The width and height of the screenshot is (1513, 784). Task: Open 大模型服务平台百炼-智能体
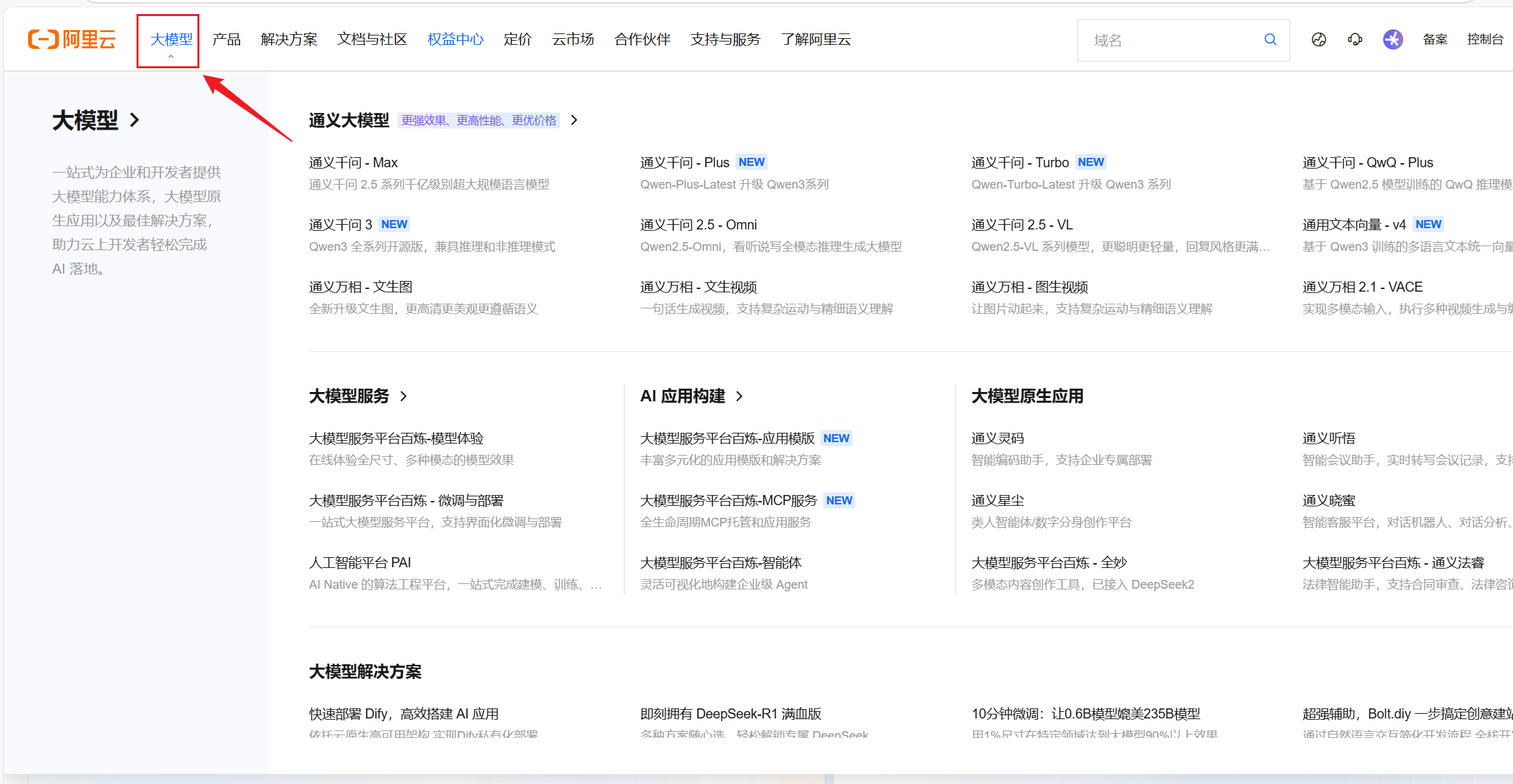click(721, 563)
